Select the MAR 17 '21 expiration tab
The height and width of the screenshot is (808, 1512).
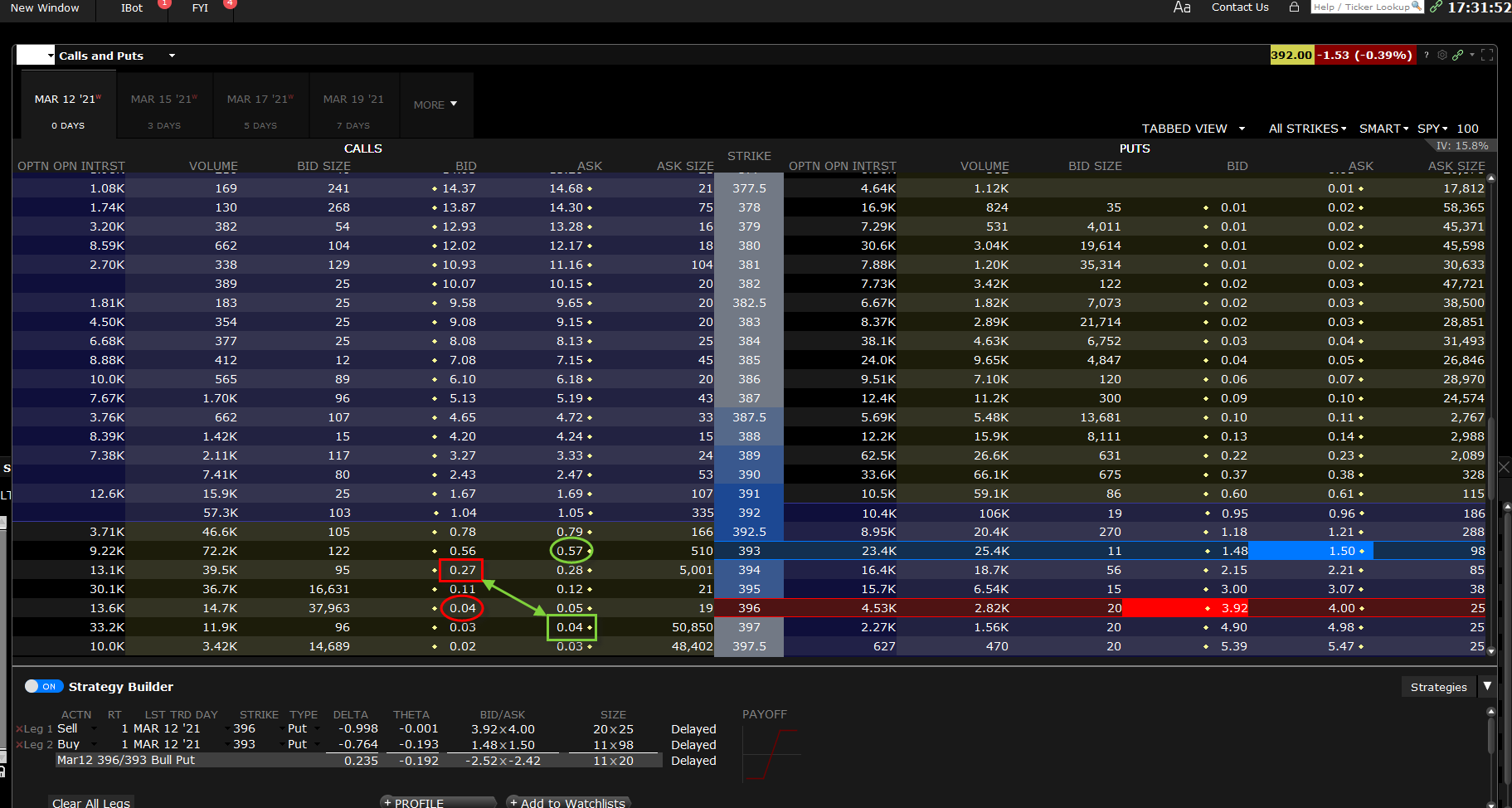click(260, 105)
